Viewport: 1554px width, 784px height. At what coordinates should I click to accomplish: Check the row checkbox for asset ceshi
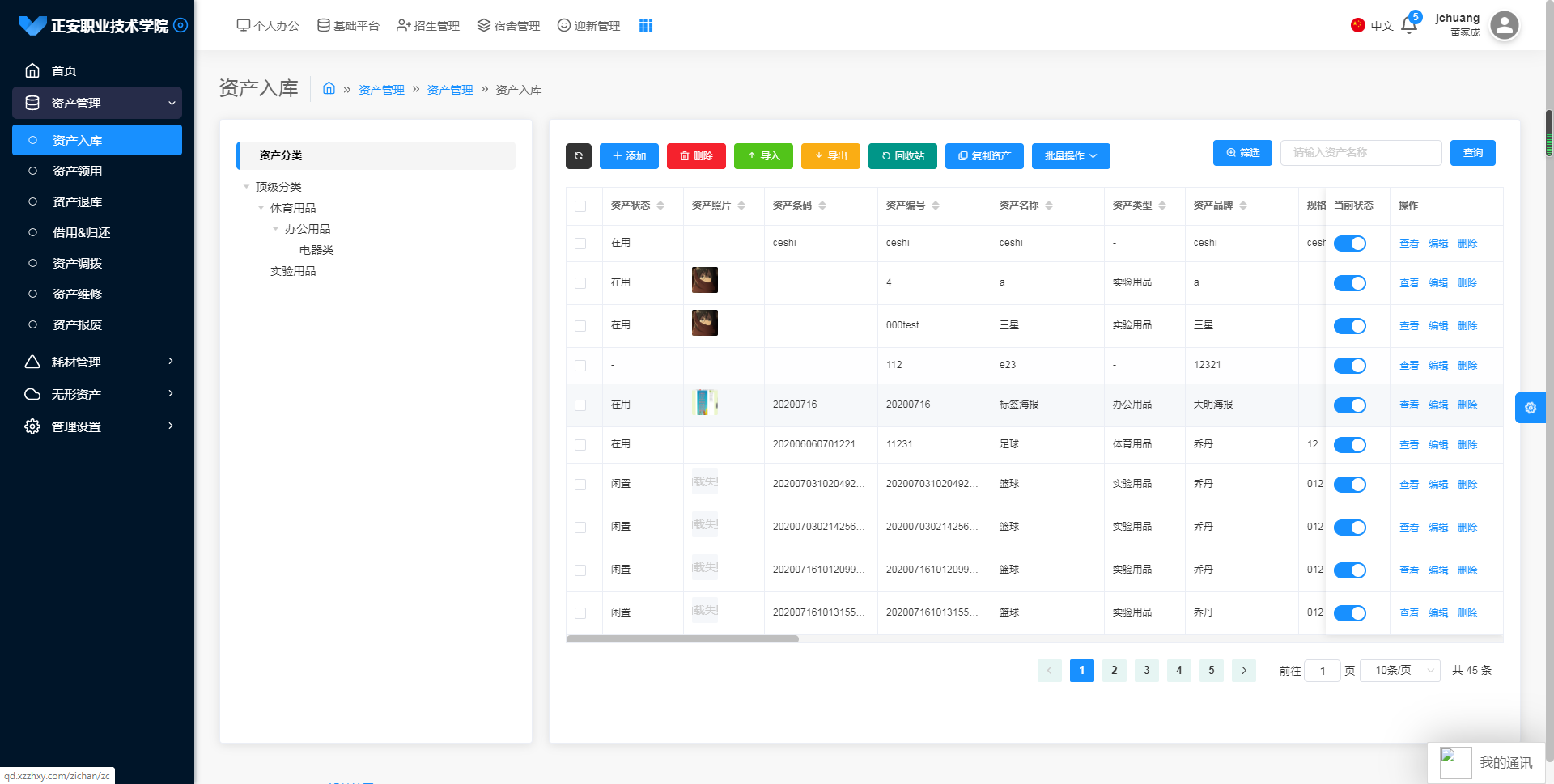[580, 244]
